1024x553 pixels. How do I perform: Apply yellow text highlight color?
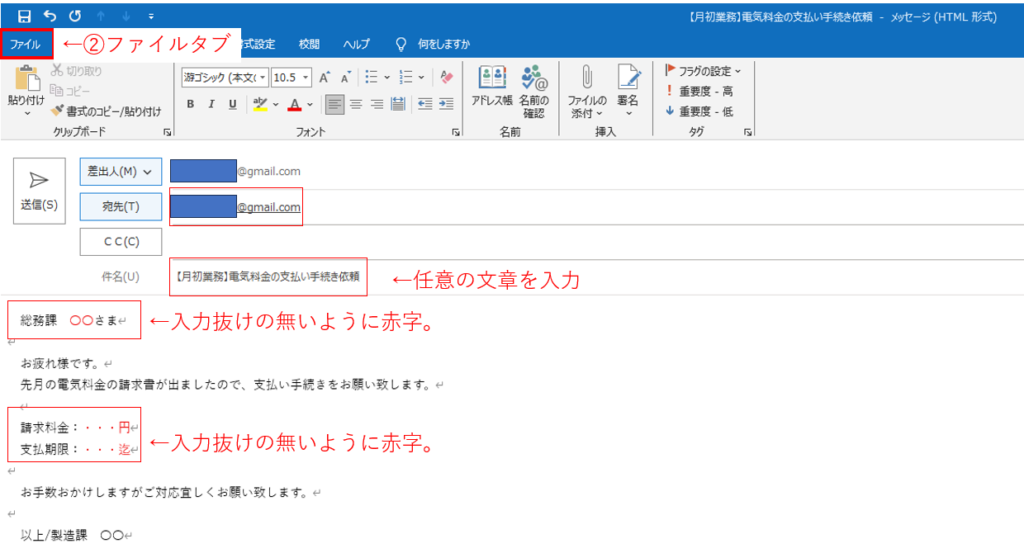[x=260, y=104]
